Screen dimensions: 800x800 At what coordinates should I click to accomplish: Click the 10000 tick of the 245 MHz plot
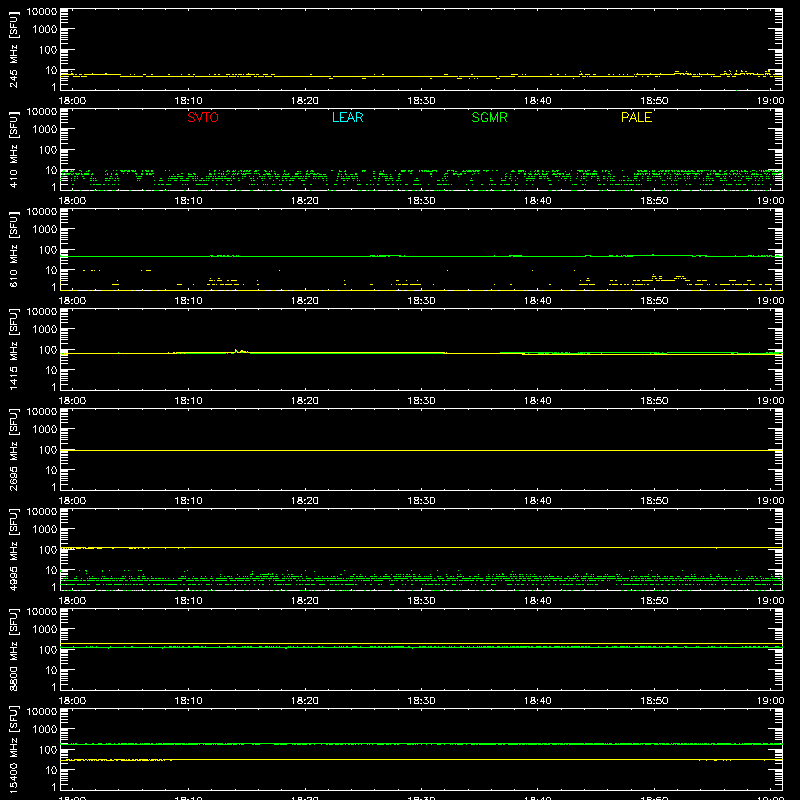pyautogui.click(x=42, y=12)
